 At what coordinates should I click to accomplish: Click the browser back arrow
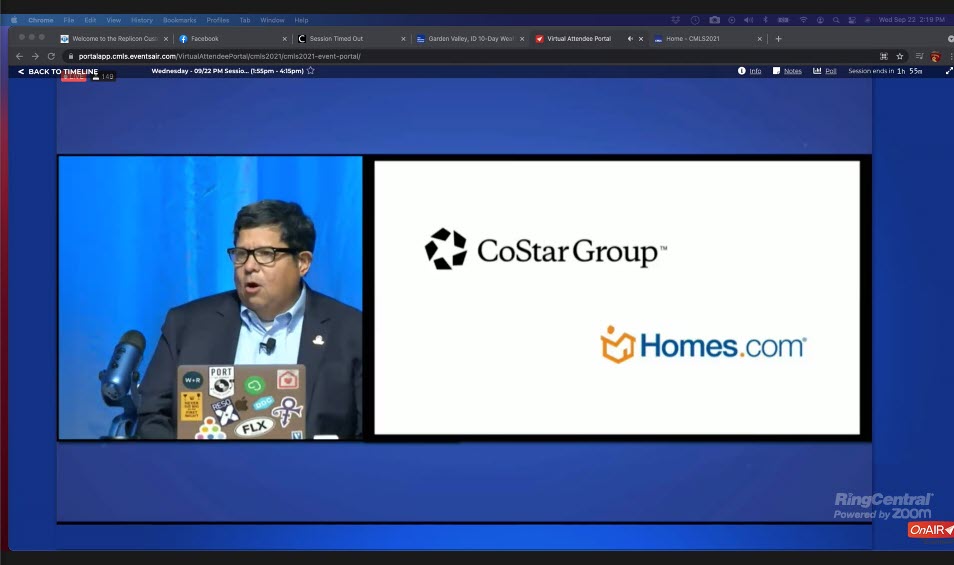point(19,56)
